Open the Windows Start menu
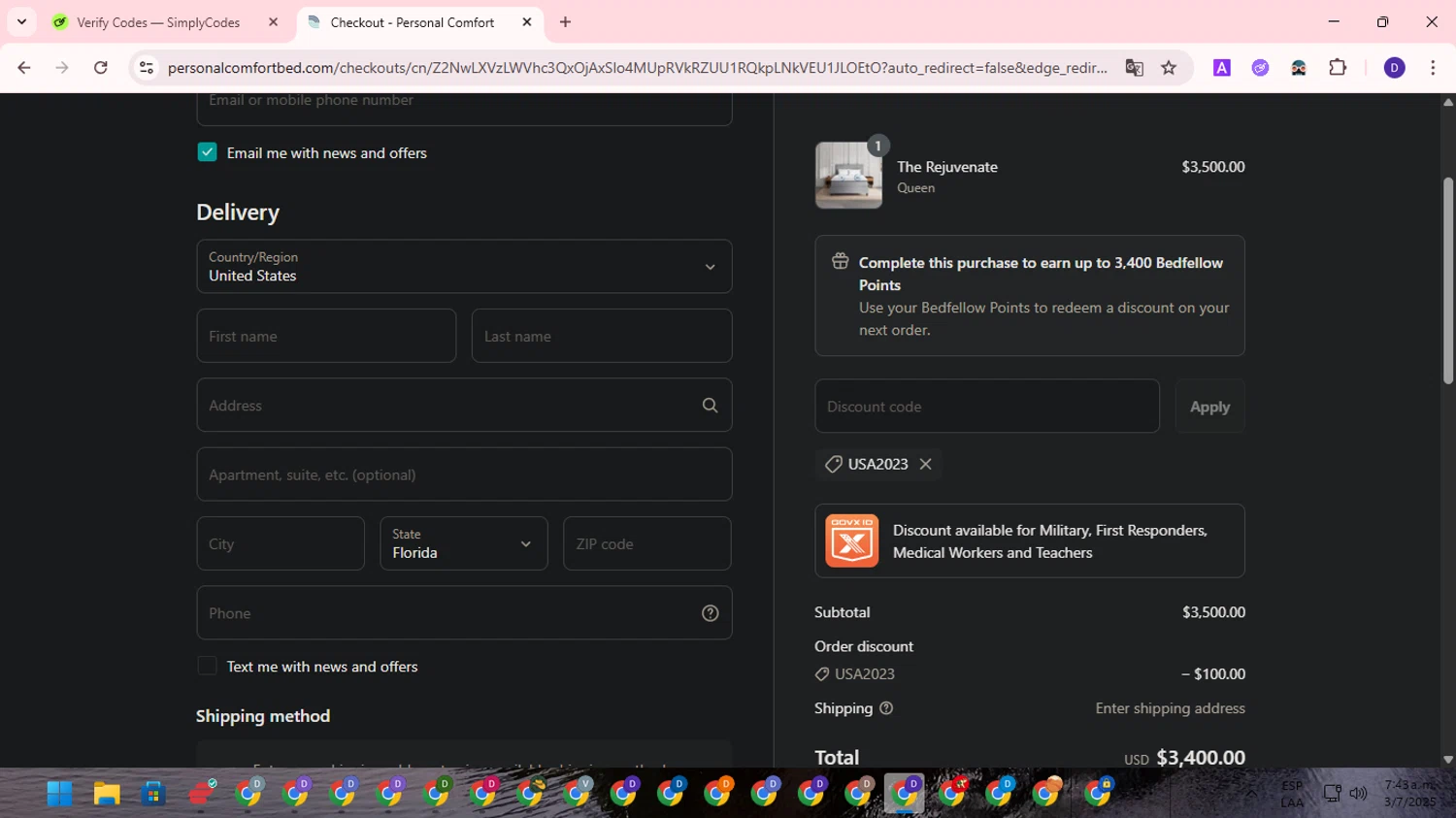1456x818 pixels. (59, 794)
